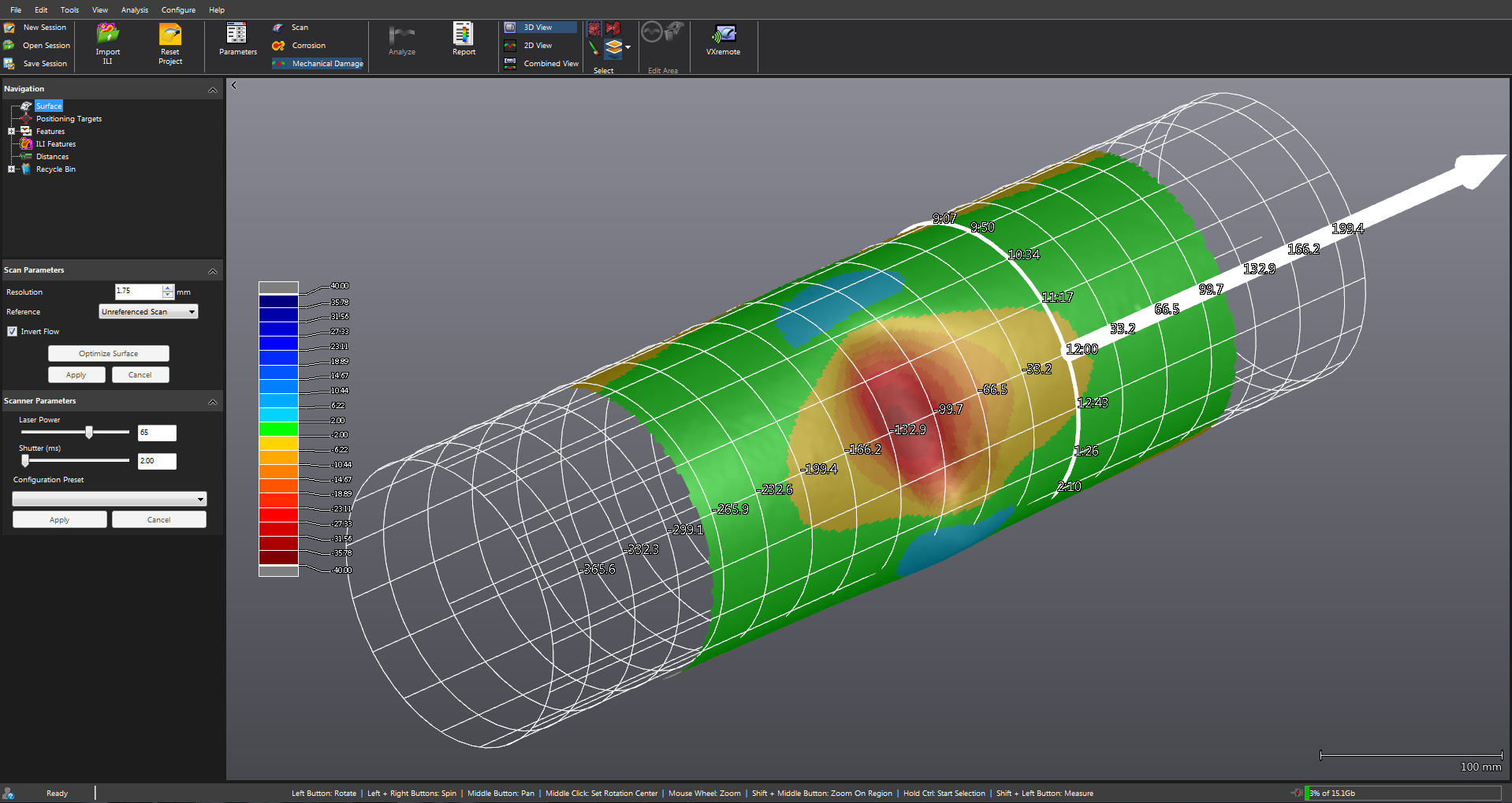
Task: Open the Analysis menu
Action: click(x=134, y=10)
